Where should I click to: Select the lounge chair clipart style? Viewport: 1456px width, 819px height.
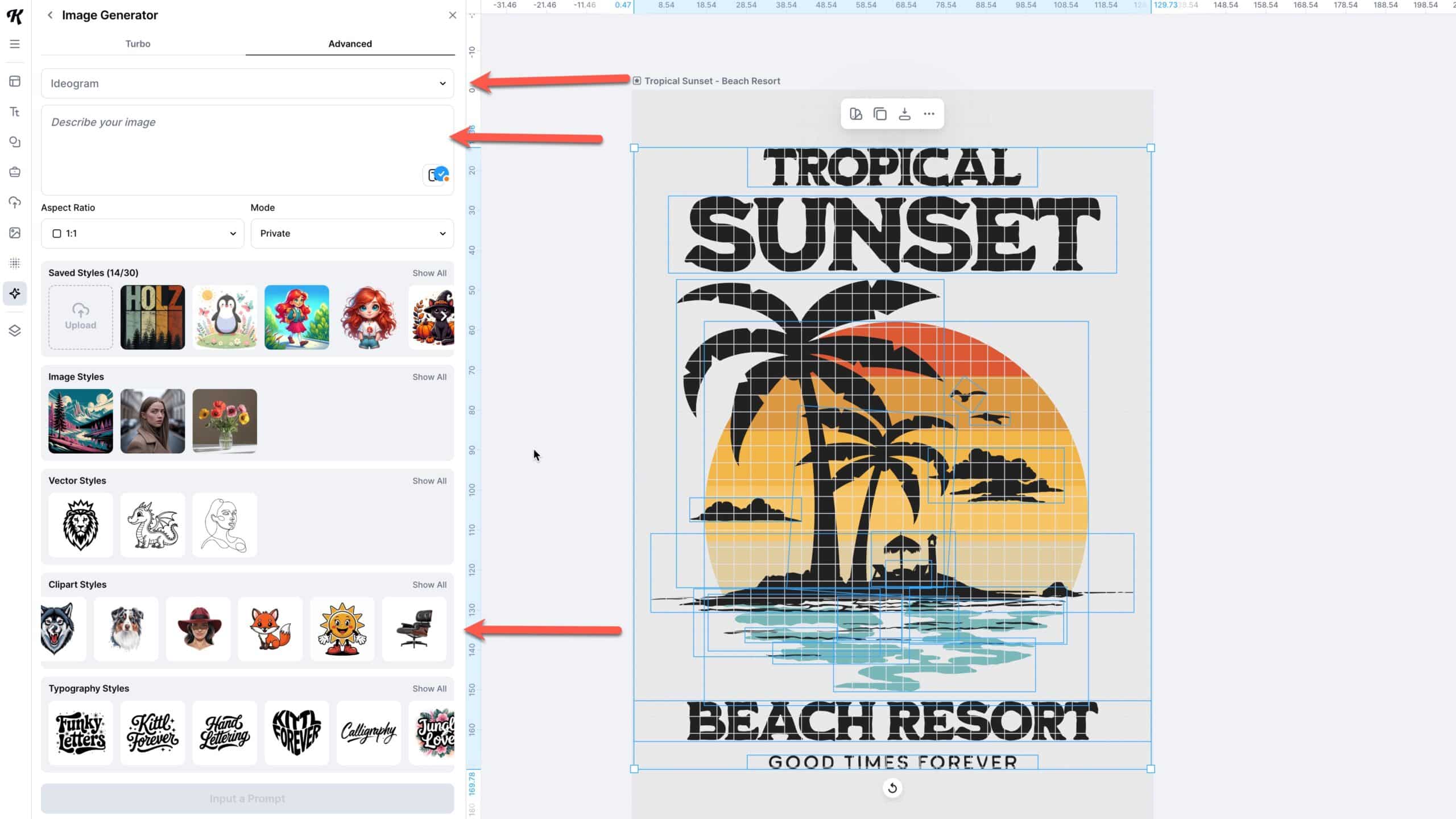(414, 629)
